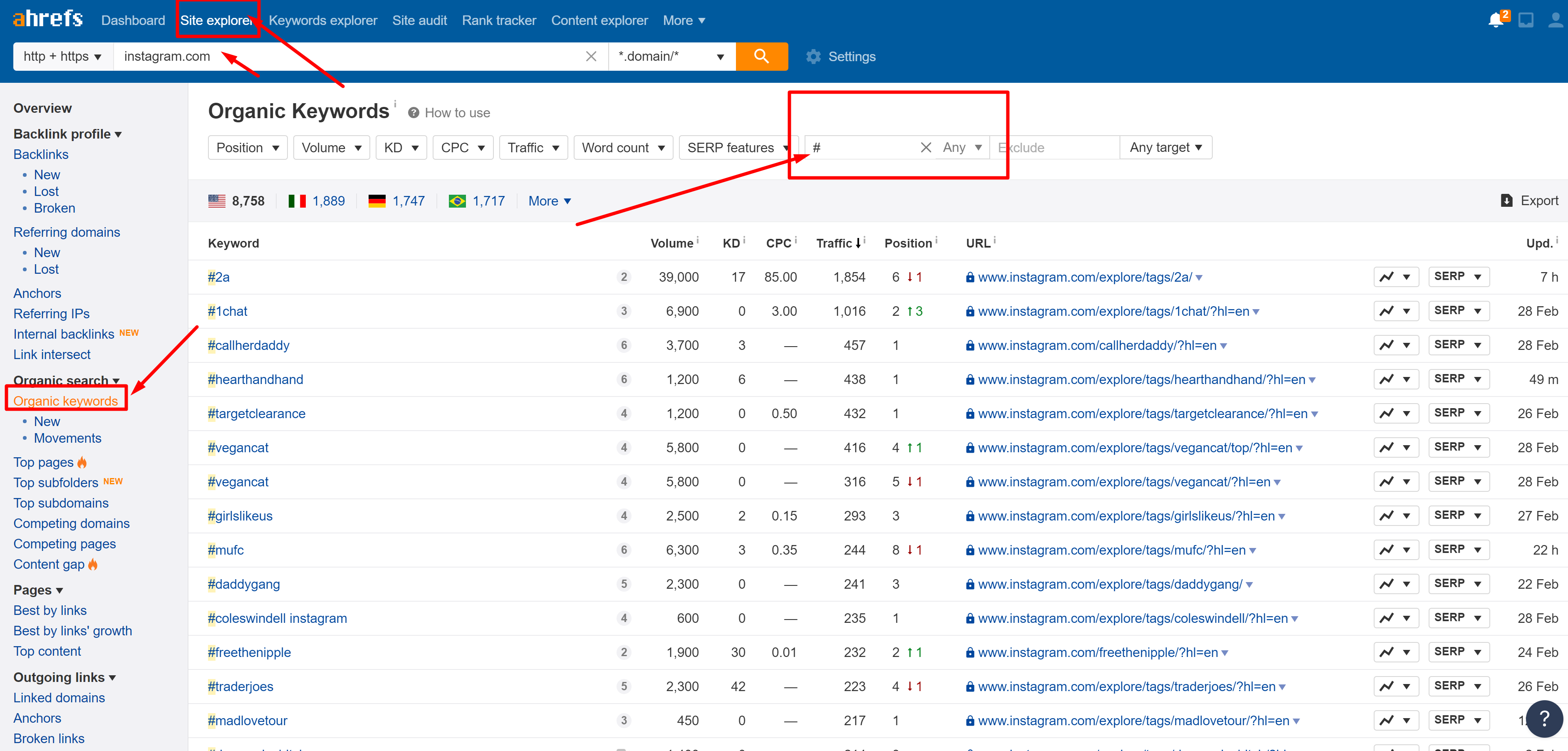Open Competing domains in the sidebar
The image size is (1568, 751).
(x=71, y=523)
